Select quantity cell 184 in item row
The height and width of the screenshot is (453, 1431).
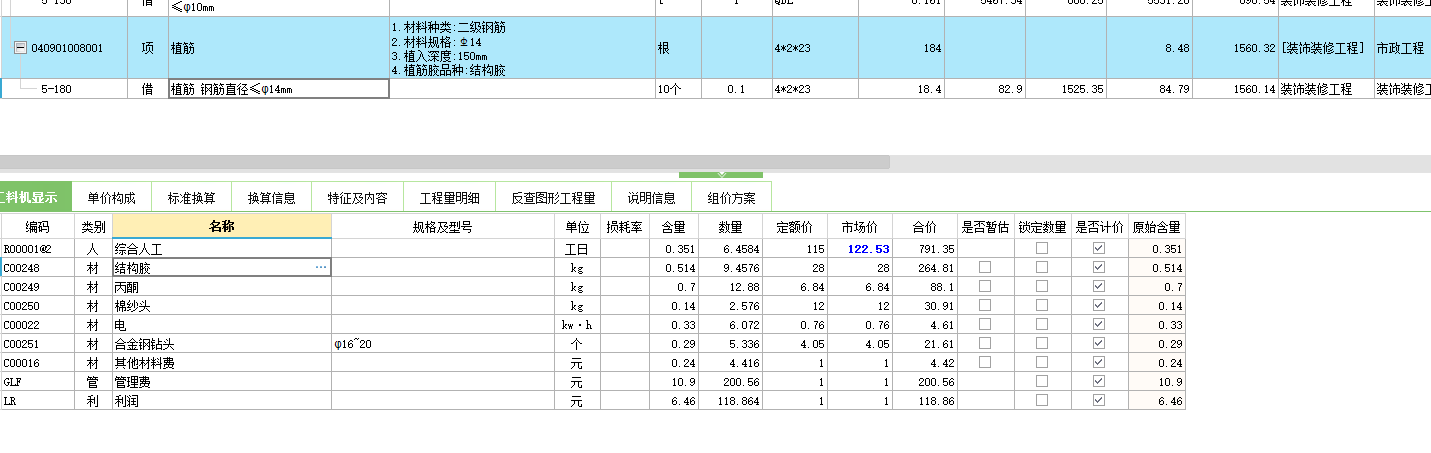(x=900, y=48)
